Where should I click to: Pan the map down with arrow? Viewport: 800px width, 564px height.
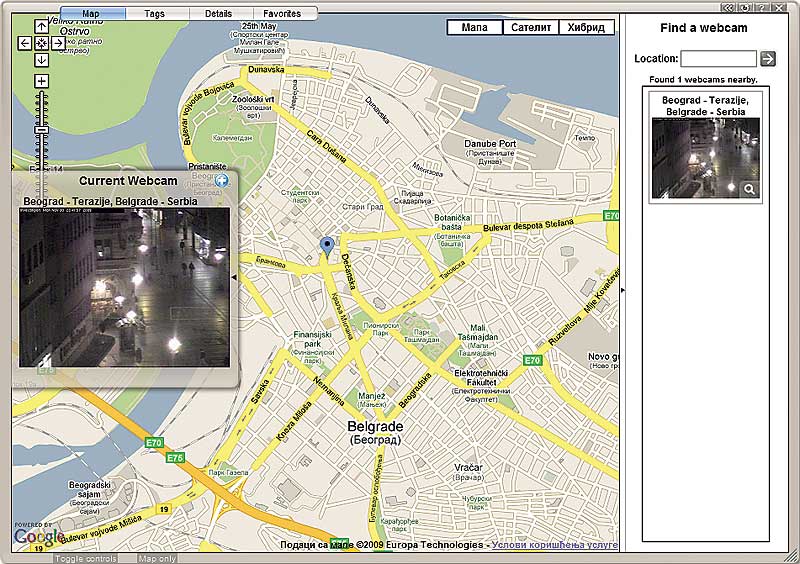41,60
